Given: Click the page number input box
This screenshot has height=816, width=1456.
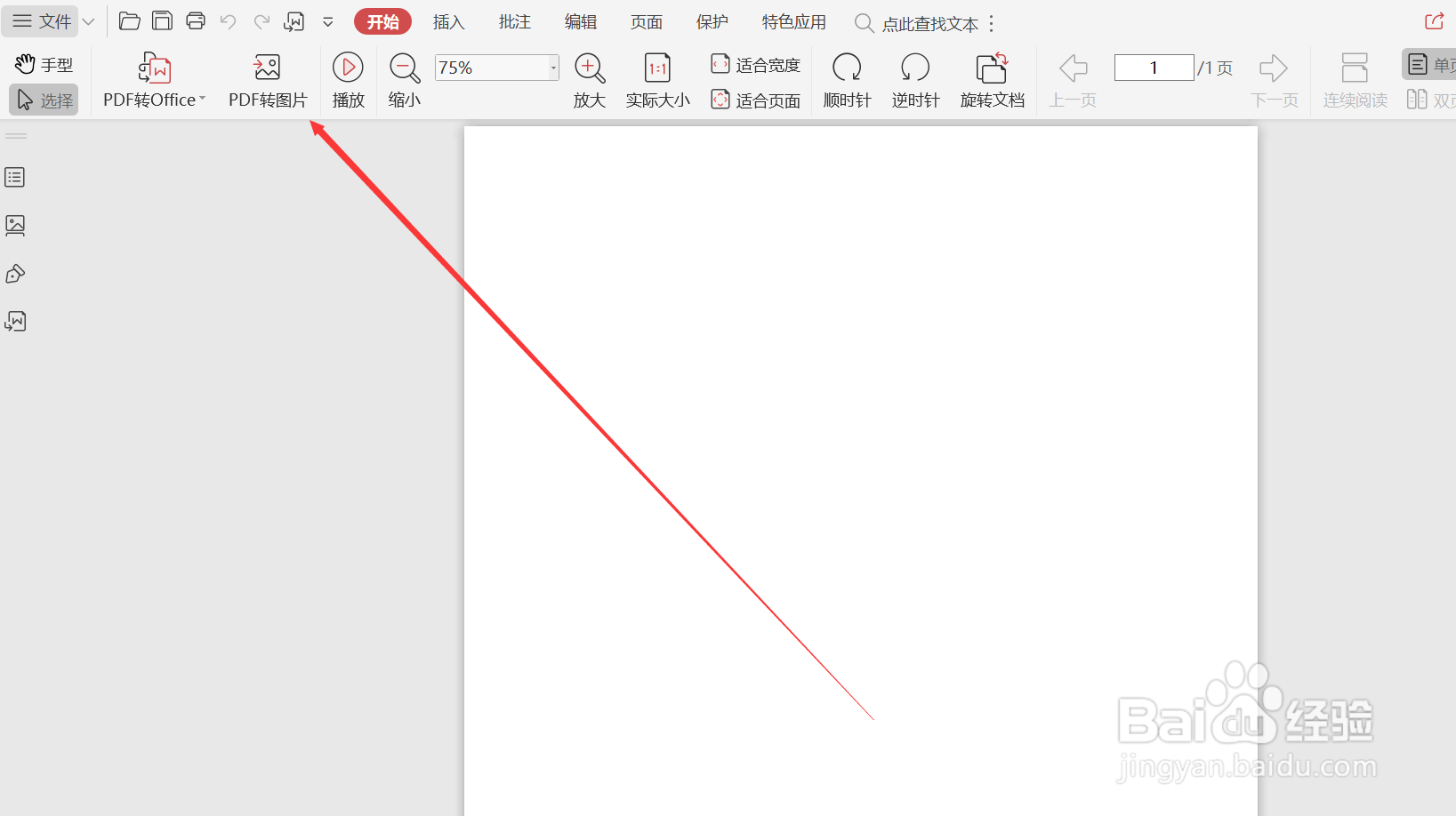Looking at the screenshot, I should (1154, 68).
